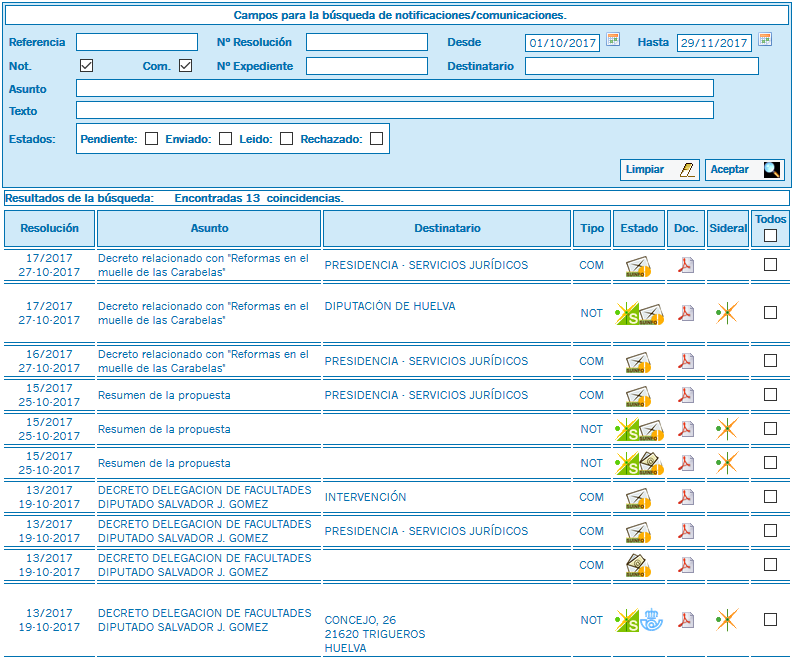
Task: Enable the Rechazado state filter
Action: (x=376, y=138)
